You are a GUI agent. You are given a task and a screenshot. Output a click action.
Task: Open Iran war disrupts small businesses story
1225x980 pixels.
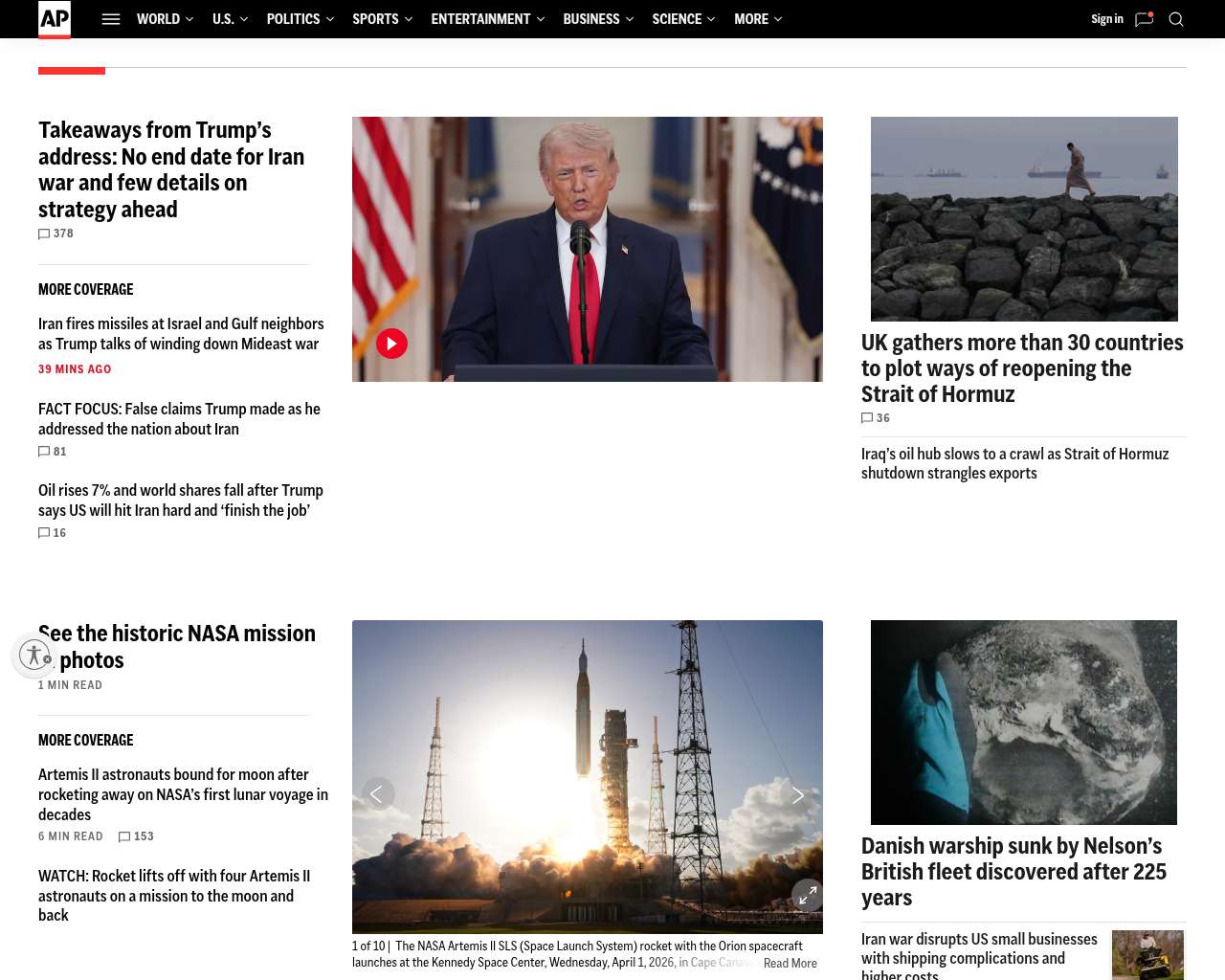(x=979, y=957)
